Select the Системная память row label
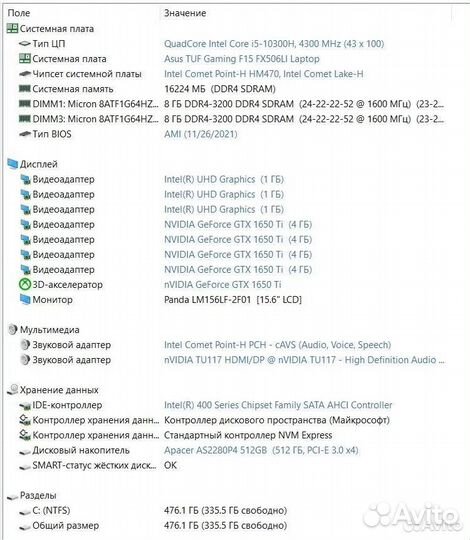This screenshot has width=470, height=540. [x=73, y=89]
